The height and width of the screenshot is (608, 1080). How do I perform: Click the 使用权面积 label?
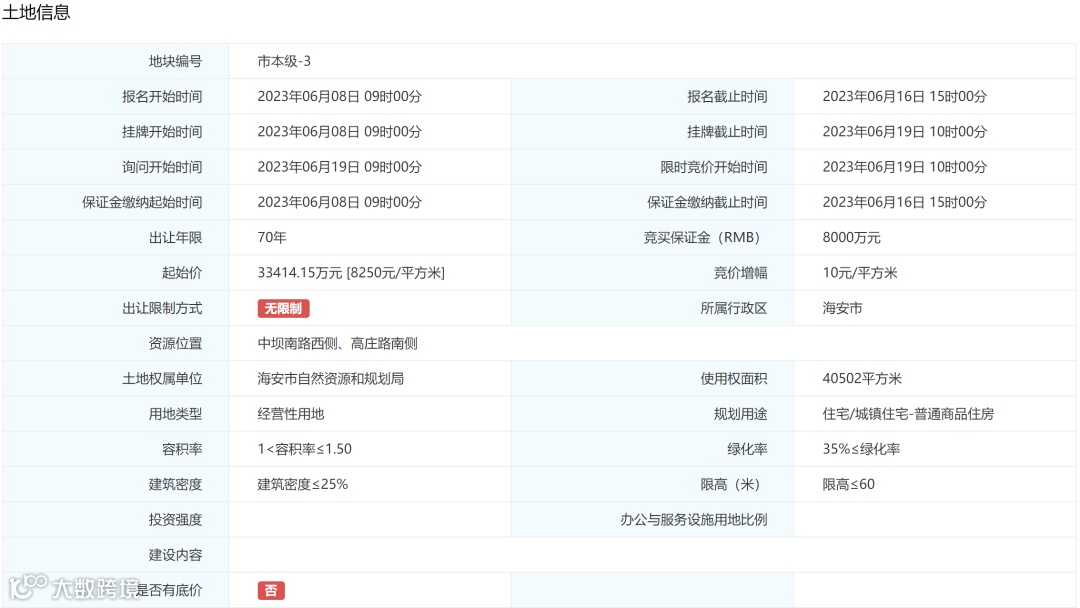pyautogui.click(x=734, y=379)
